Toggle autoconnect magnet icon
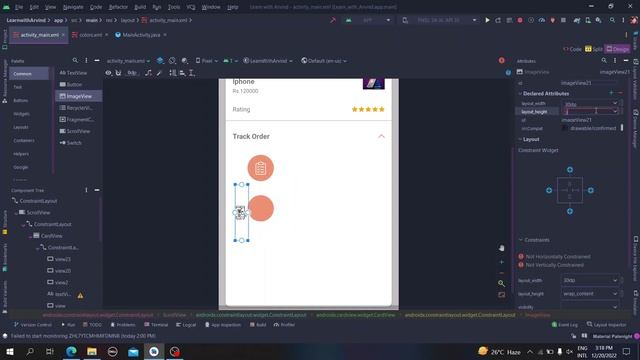This screenshot has width=640, height=360. tap(118, 73)
